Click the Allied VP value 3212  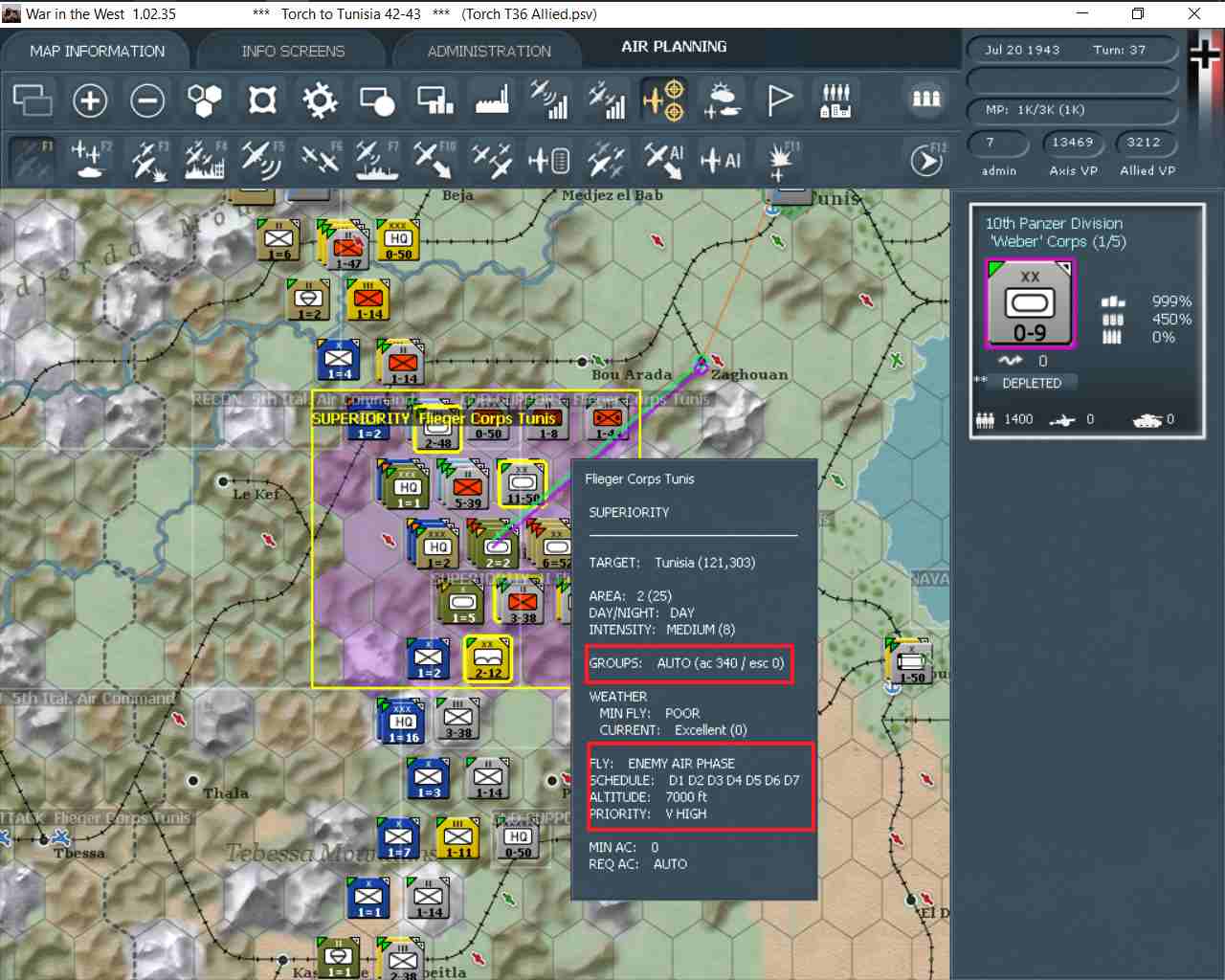point(1145,143)
